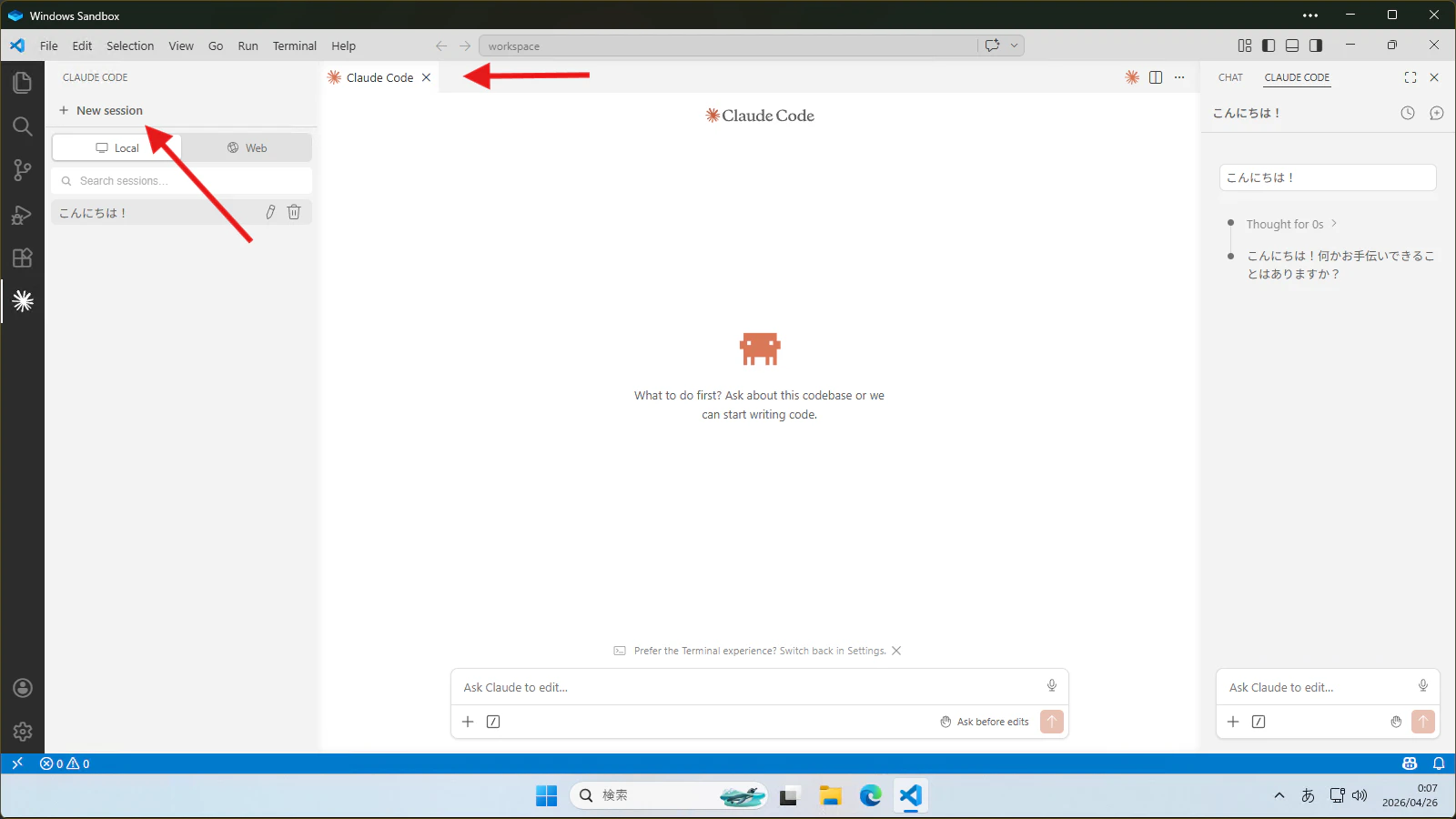
Task: Click the Copilot status icon in status bar
Action: click(x=1410, y=763)
